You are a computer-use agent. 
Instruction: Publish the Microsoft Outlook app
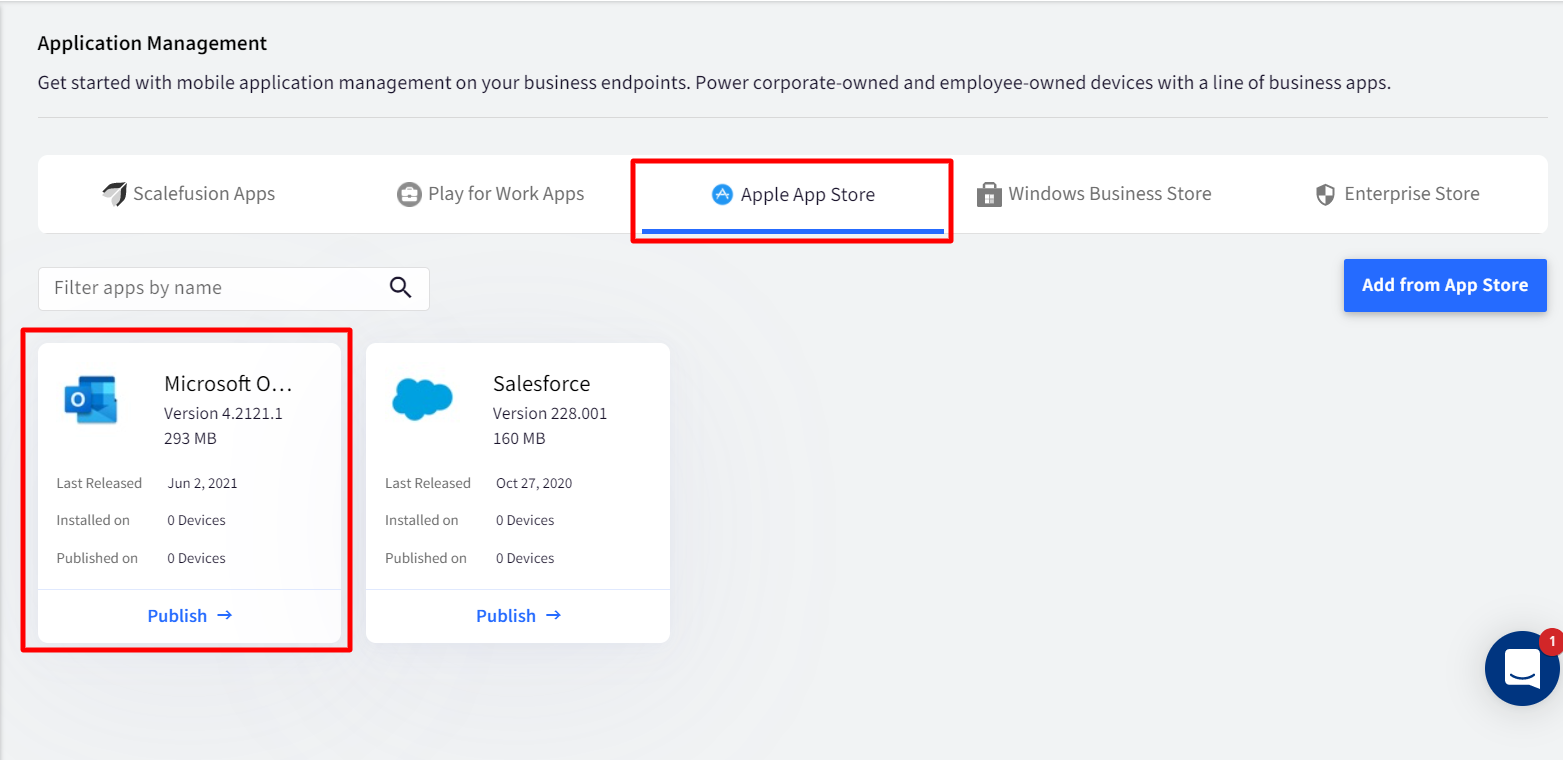[190, 615]
